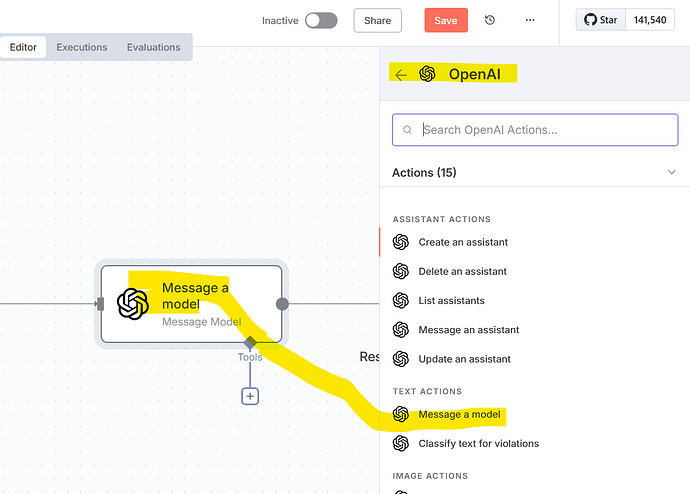This screenshot has height=494, width=690.
Task: Switch to the Evaluations tab
Action: pyautogui.click(x=154, y=47)
